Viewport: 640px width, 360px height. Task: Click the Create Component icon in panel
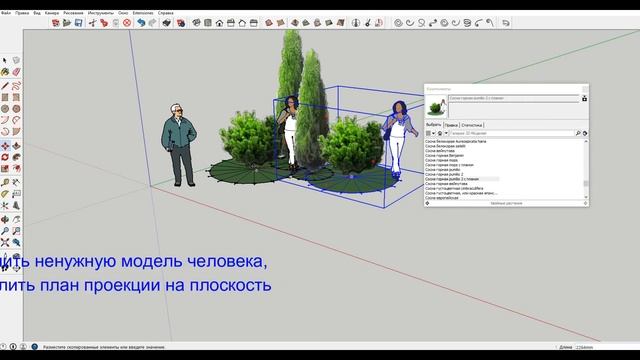pyautogui.click(x=584, y=98)
